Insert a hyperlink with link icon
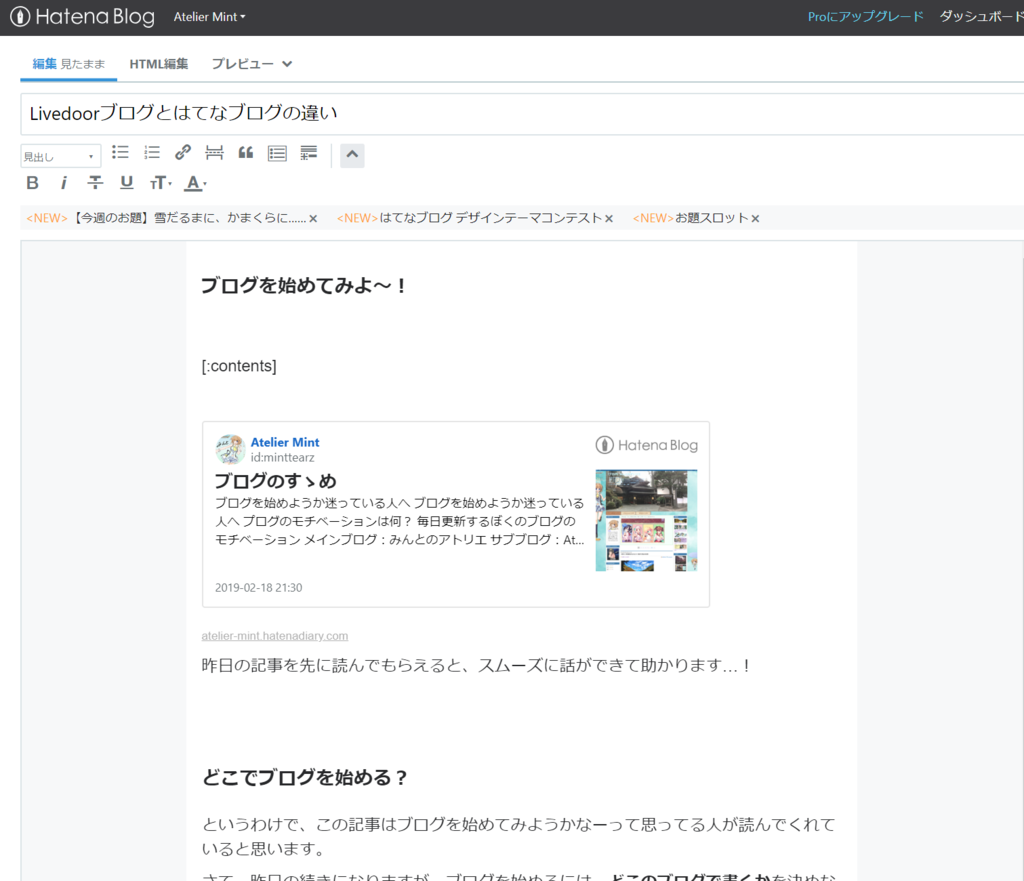The width and height of the screenshot is (1024, 881). pos(183,153)
